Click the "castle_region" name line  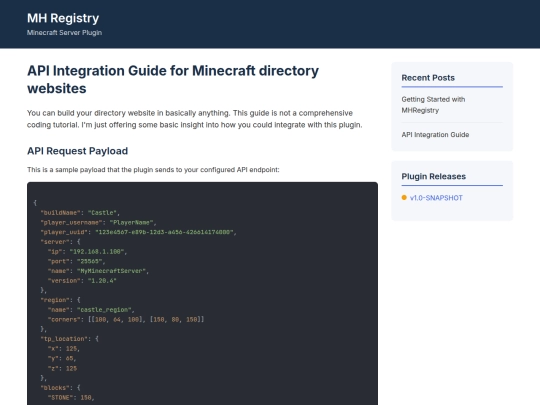[x=91, y=310]
